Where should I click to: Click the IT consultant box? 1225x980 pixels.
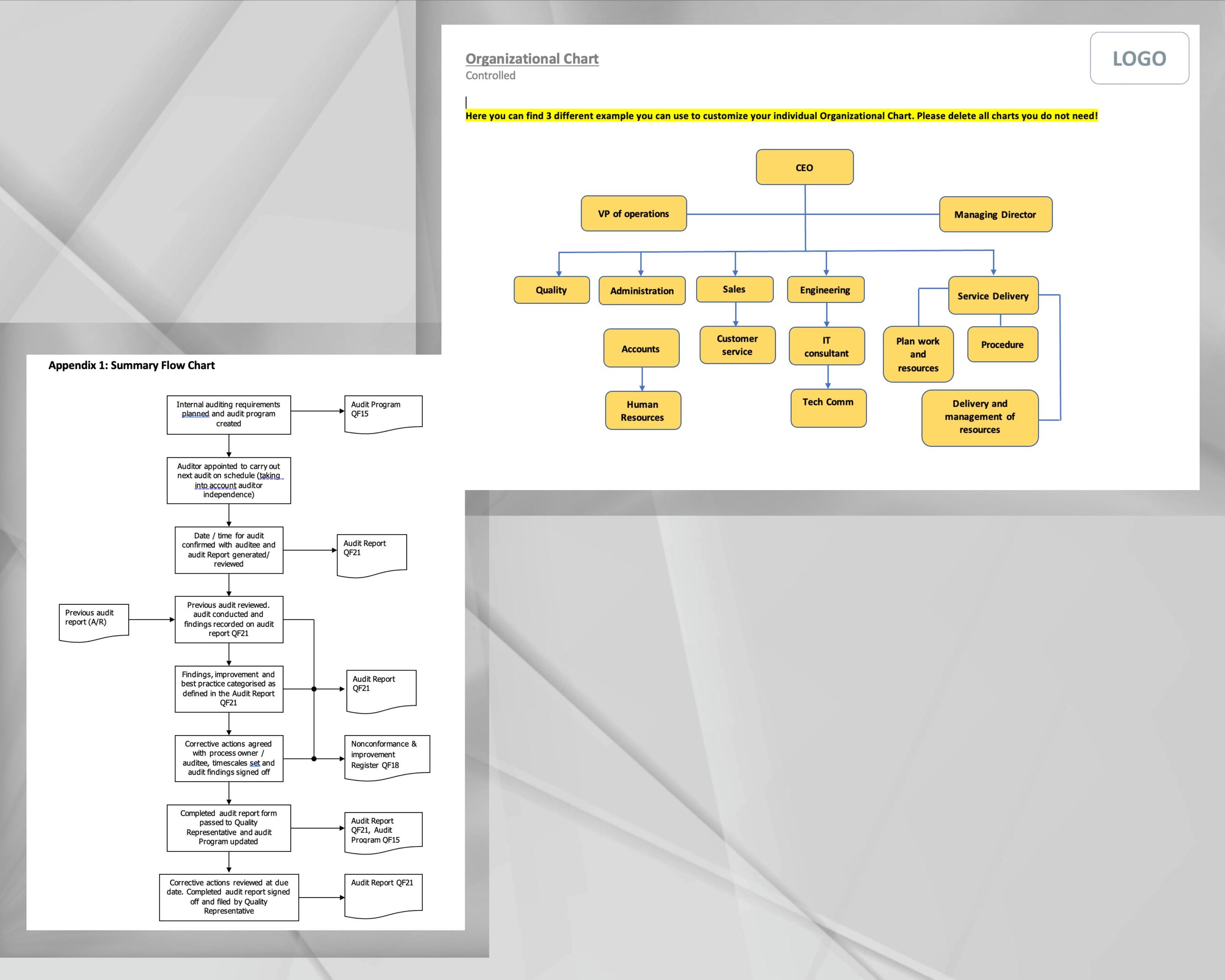826,347
